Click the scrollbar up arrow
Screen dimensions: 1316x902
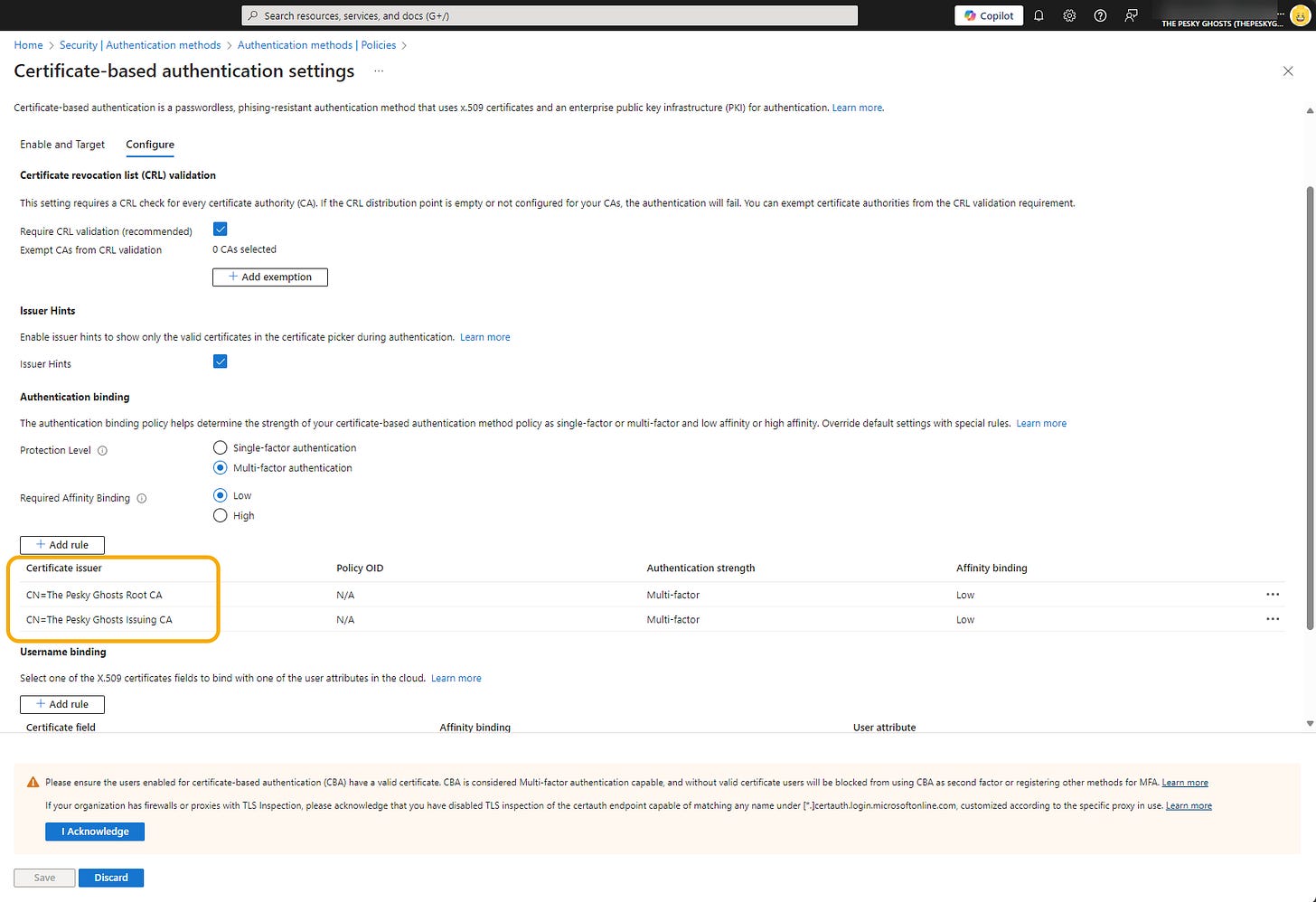pos(1310,110)
